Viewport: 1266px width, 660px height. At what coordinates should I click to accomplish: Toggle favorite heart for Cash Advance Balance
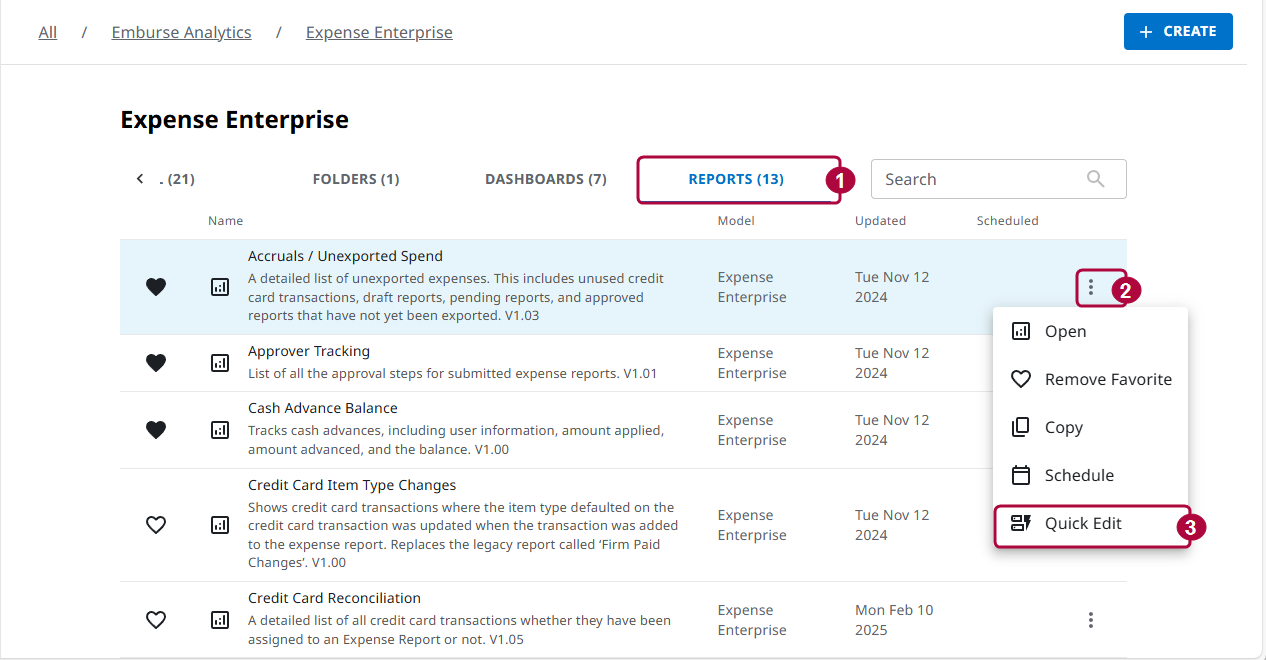156,430
